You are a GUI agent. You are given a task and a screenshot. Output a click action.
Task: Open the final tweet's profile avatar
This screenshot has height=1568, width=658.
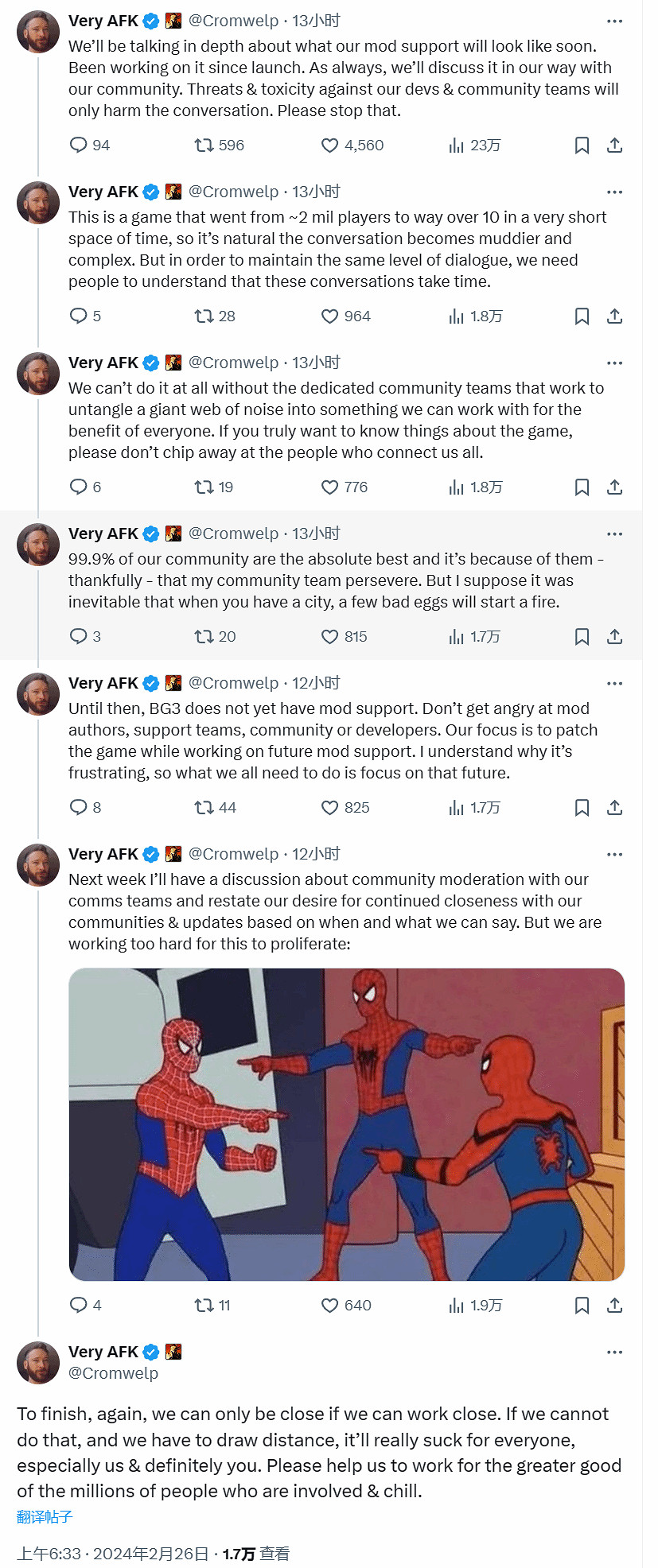38,1363
